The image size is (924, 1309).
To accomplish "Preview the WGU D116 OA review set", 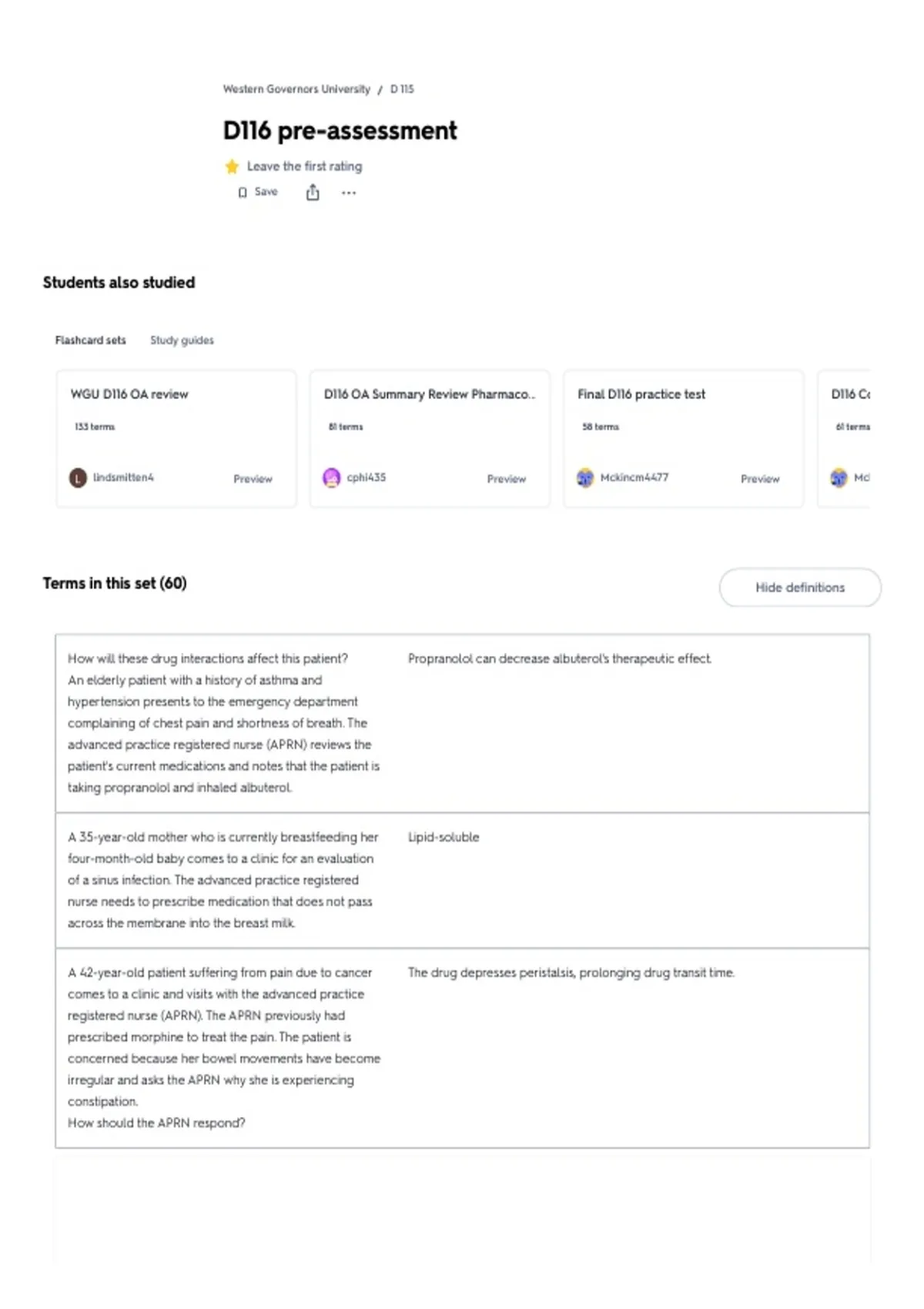I will point(253,479).
